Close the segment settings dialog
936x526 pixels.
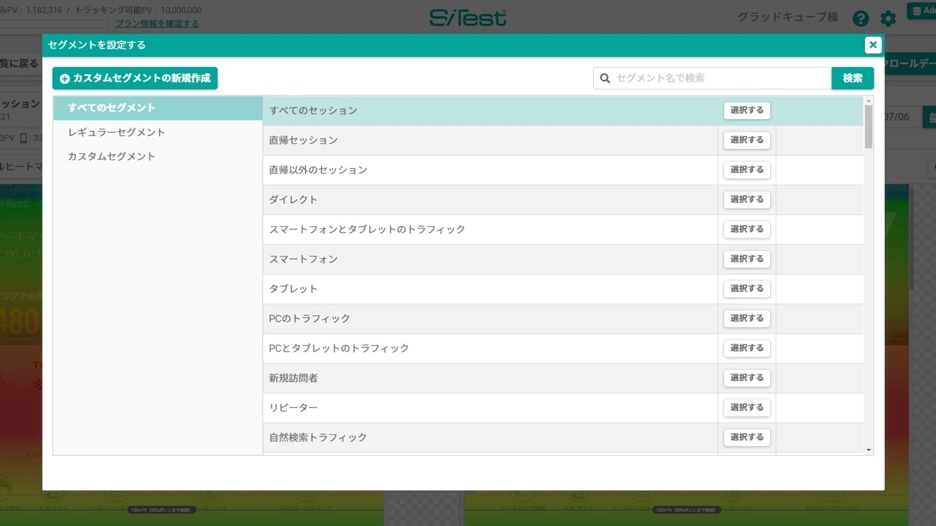point(872,45)
